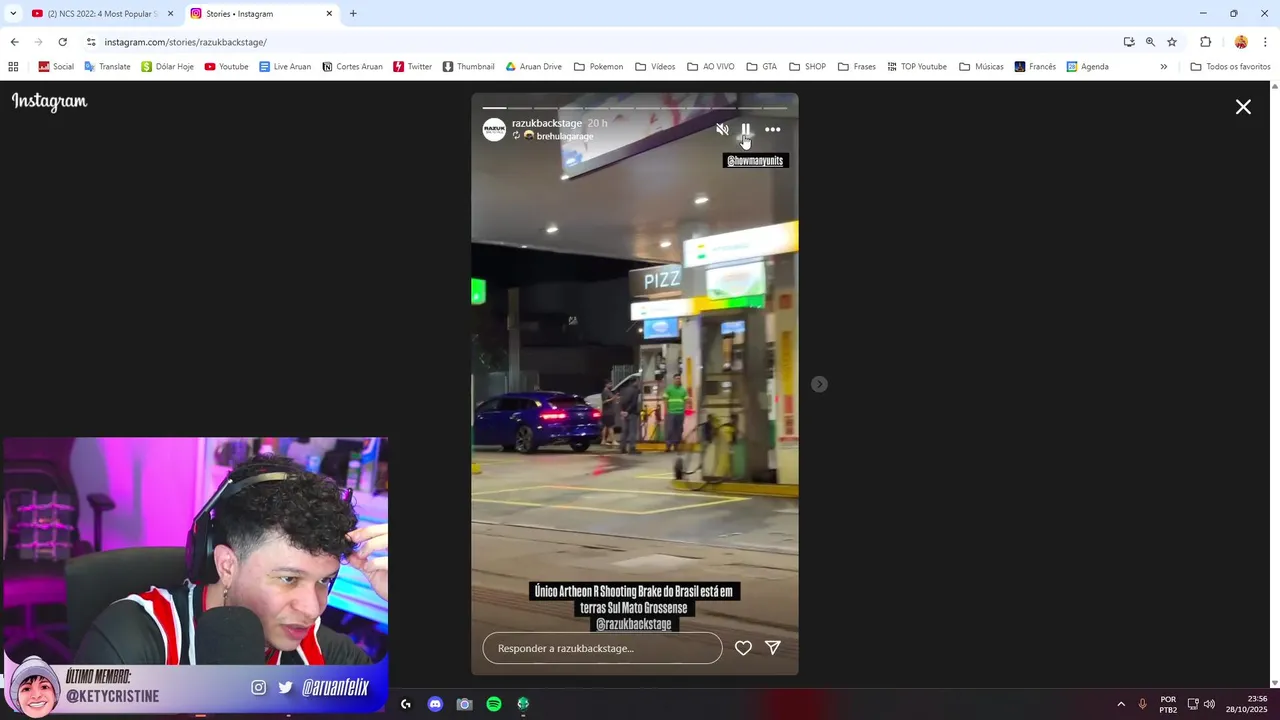Viewport: 1280px width, 720px height.
Task: Reload the current page
Action: pyautogui.click(x=62, y=42)
